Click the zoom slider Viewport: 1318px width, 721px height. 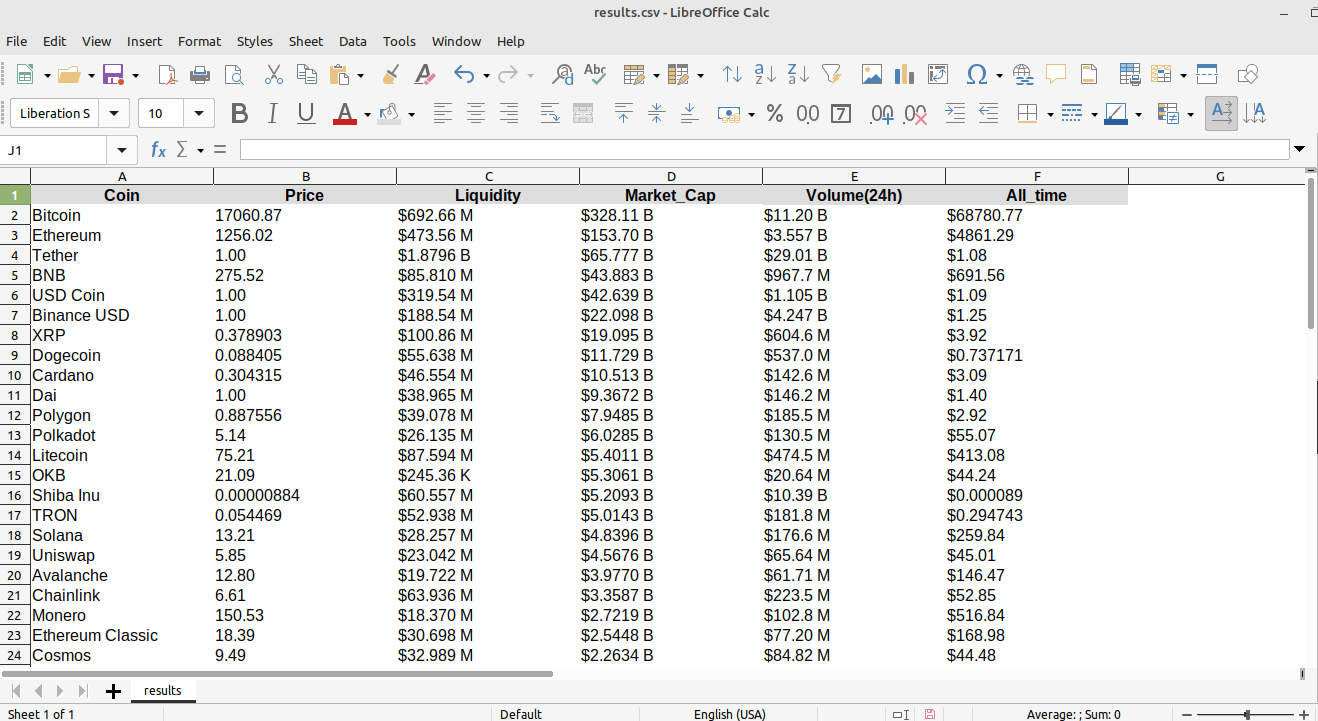click(1247, 714)
